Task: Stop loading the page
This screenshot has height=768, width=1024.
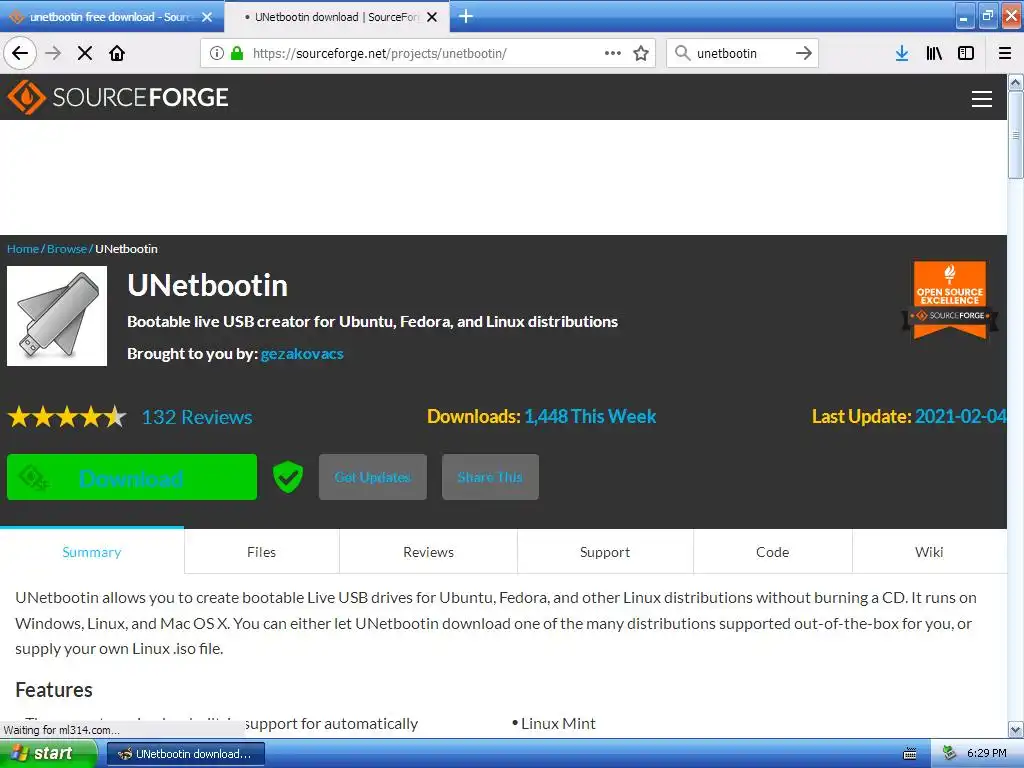Action: click(85, 53)
